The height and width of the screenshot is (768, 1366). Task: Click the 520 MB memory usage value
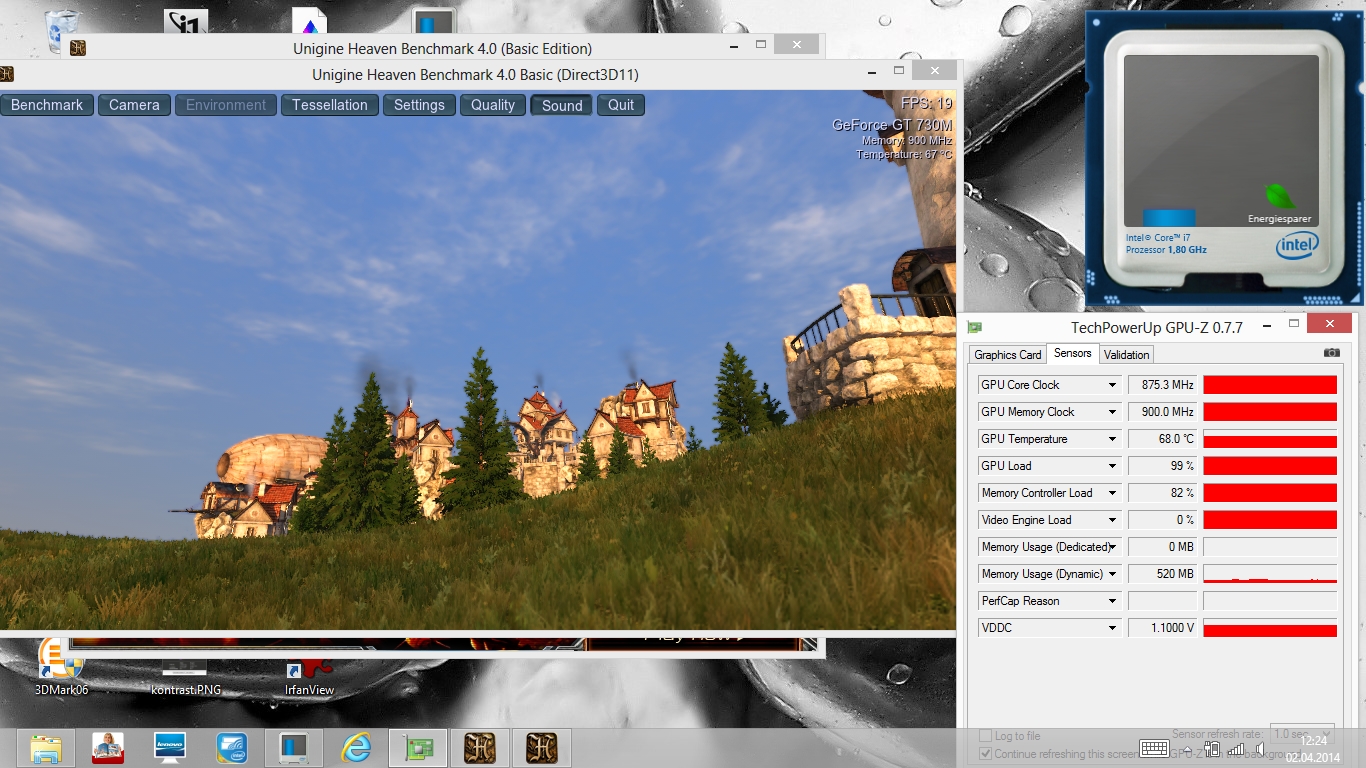tap(1162, 574)
